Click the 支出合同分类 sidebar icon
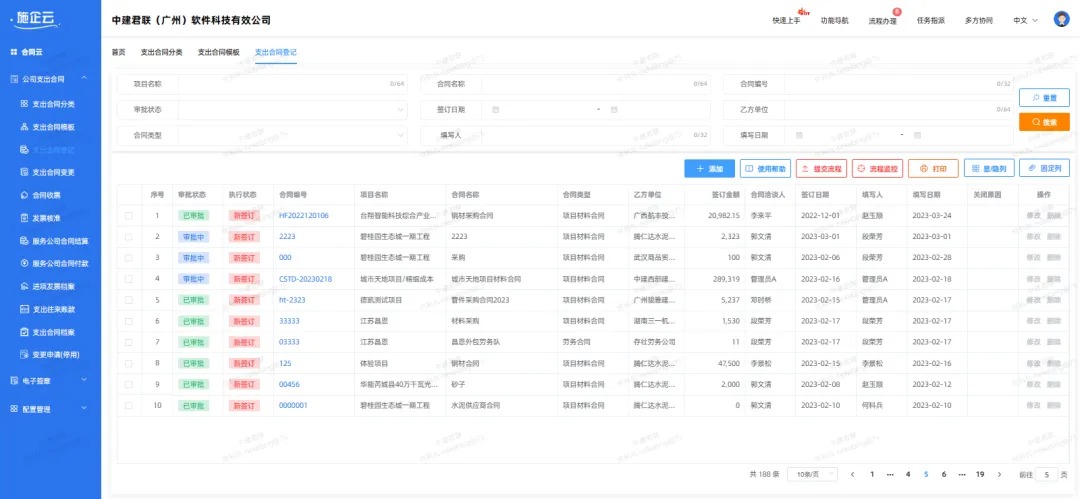The height and width of the screenshot is (499, 1080). (x=24, y=104)
